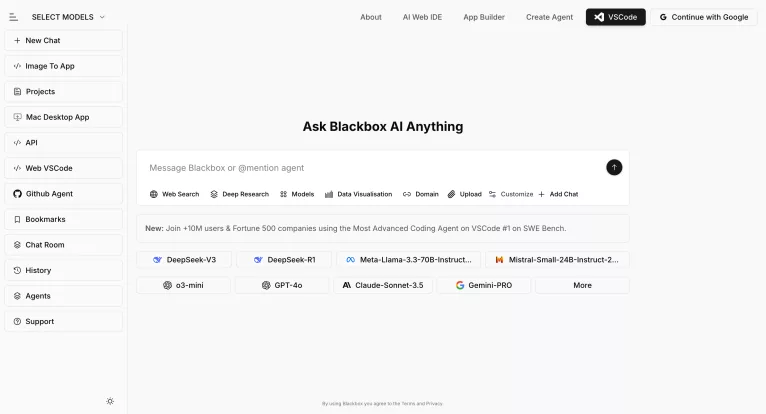This screenshot has width=766, height=414.
Task: Click Add Chat
Action: tap(558, 194)
